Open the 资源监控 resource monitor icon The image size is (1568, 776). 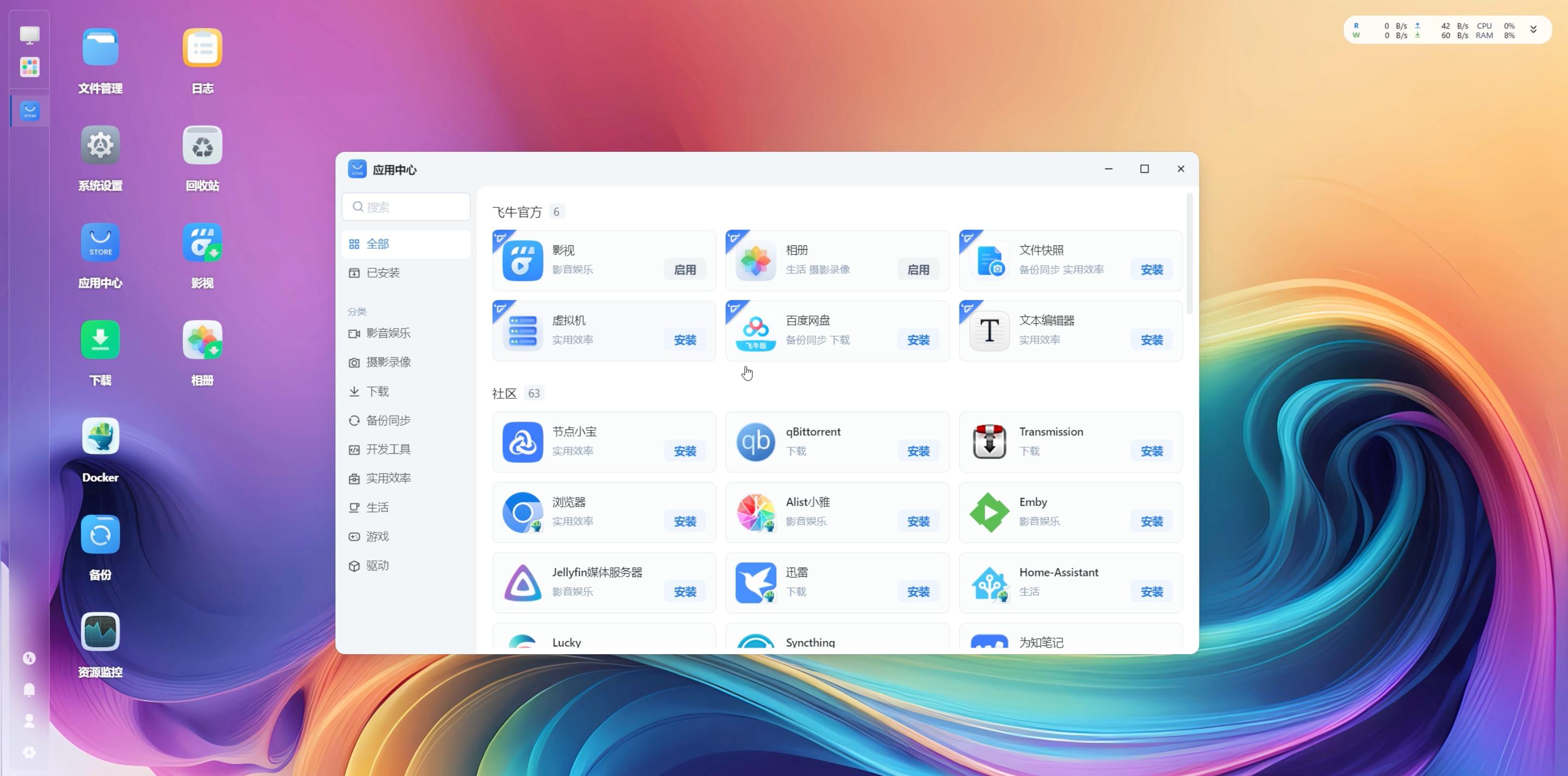tap(100, 631)
